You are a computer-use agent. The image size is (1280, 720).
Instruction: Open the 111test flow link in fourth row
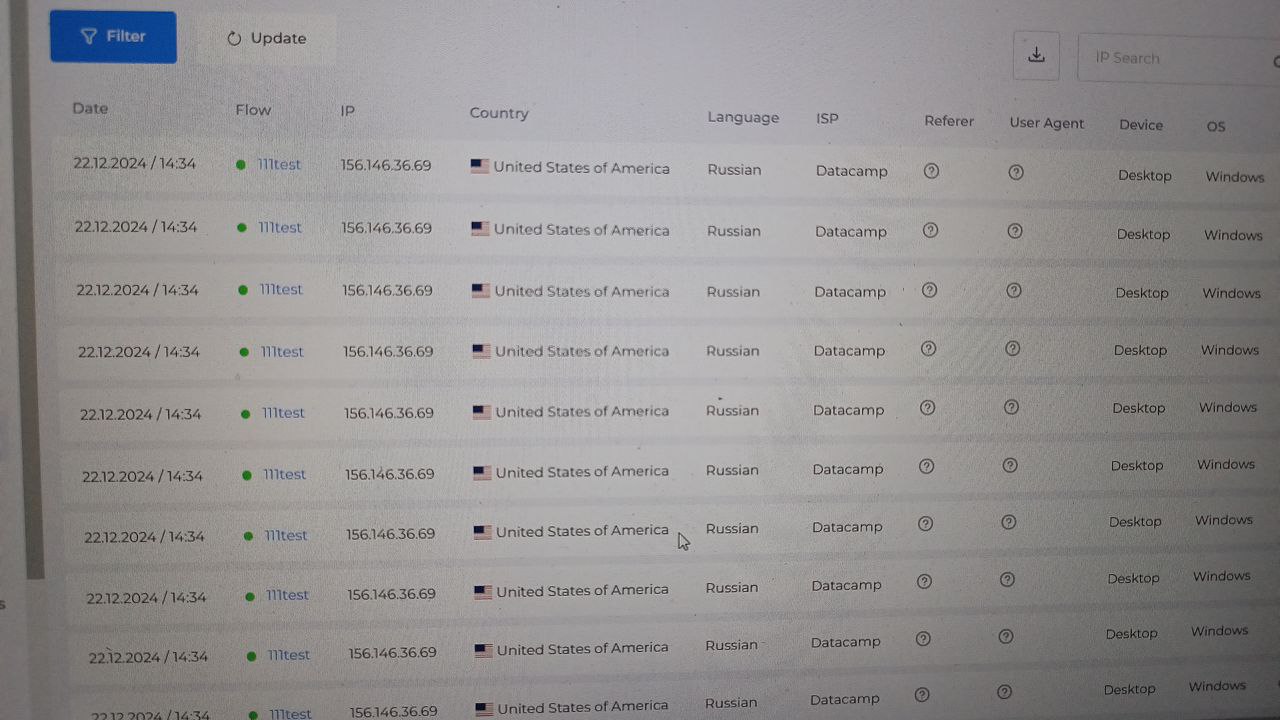[x=282, y=352]
